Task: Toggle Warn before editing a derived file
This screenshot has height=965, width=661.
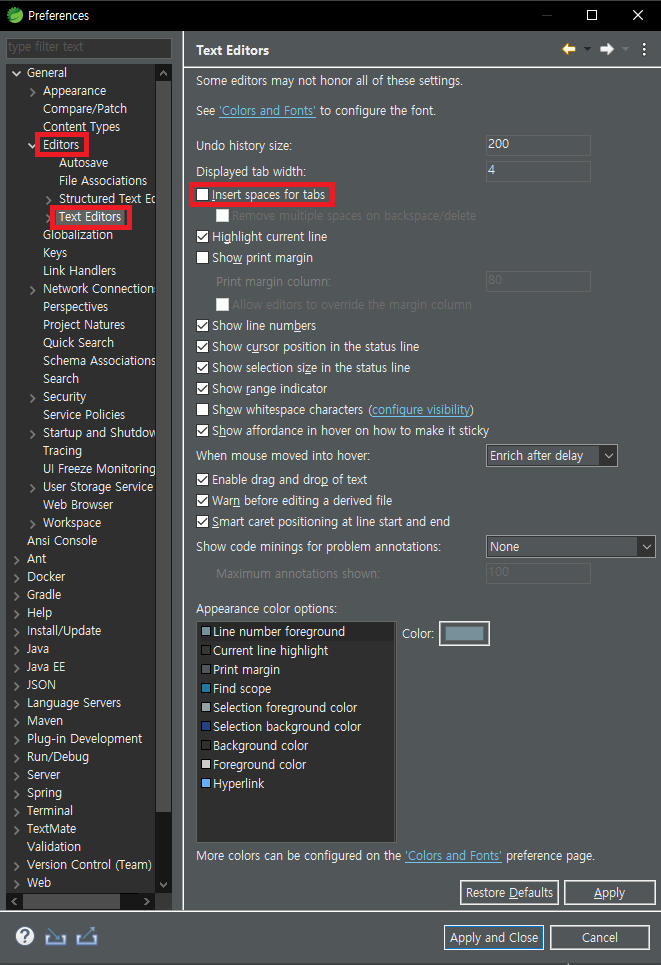Action: coord(202,500)
